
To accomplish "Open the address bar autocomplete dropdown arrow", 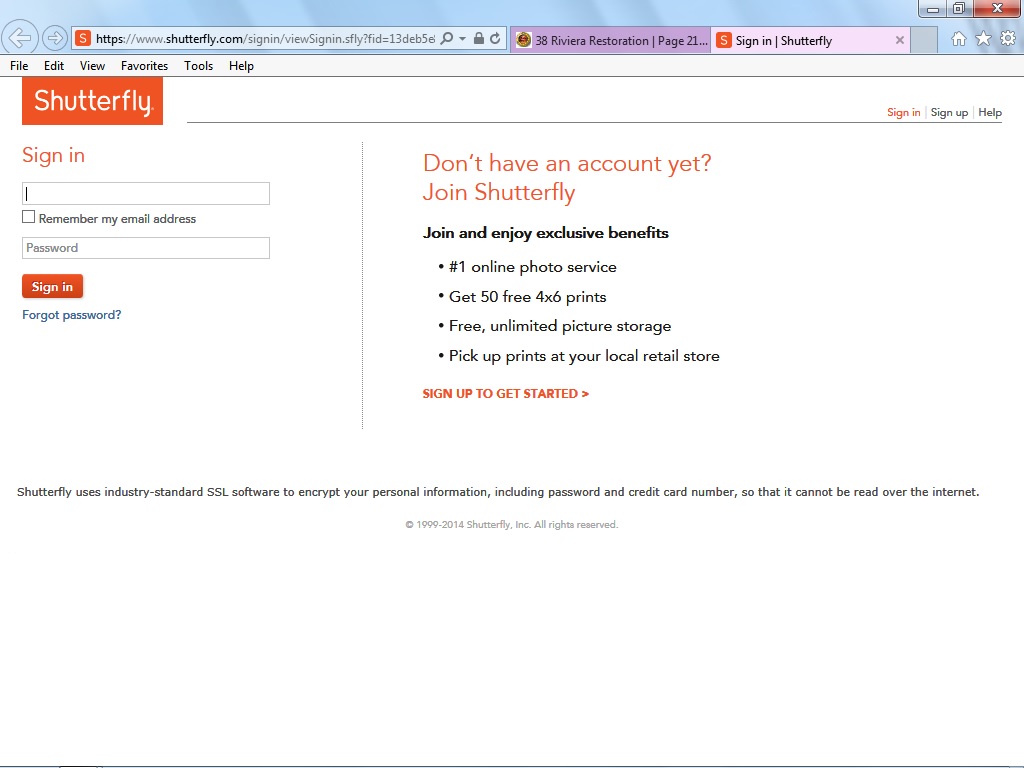I will pos(462,39).
